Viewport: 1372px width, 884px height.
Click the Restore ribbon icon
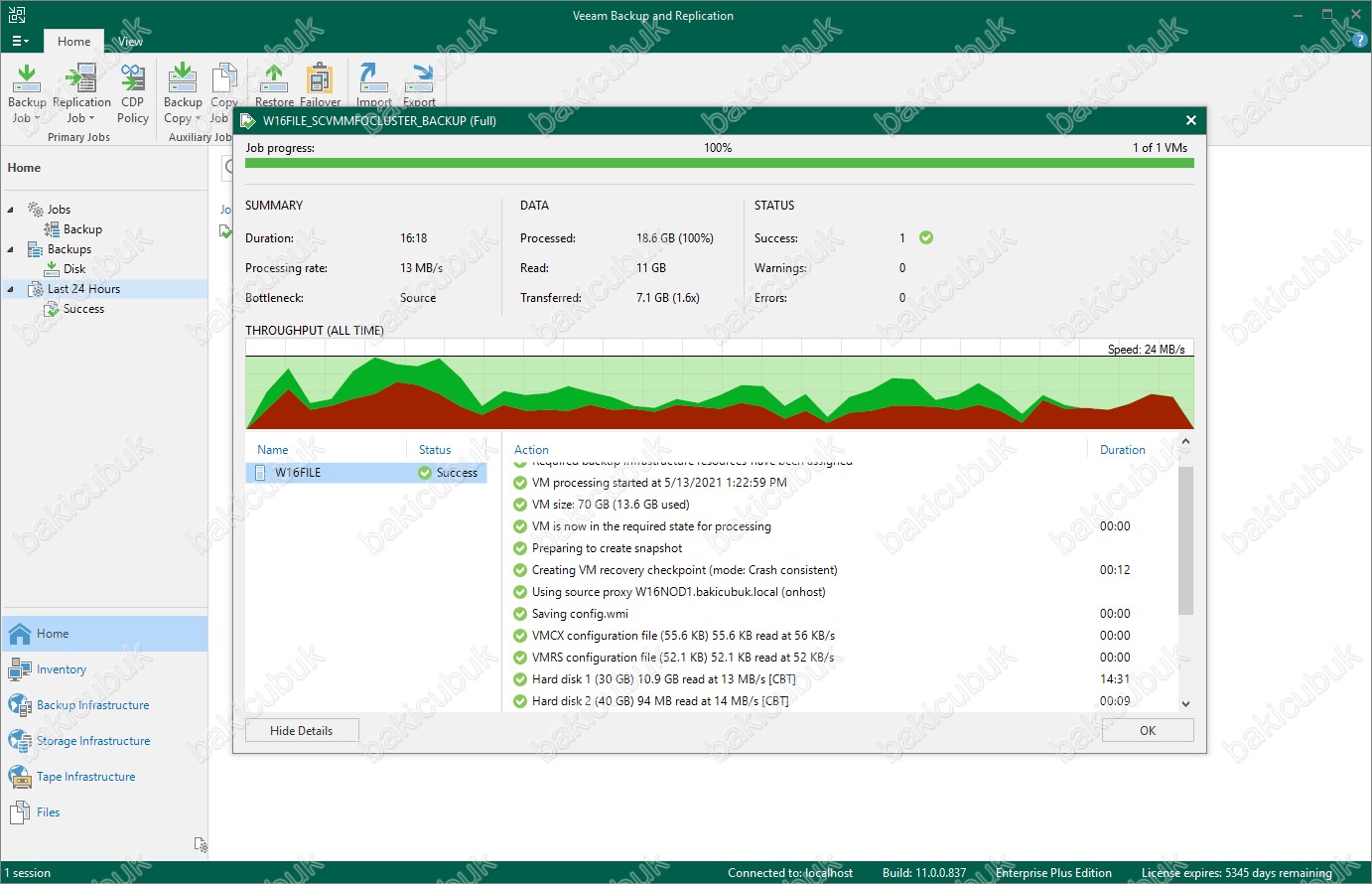(x=274, y=77)
